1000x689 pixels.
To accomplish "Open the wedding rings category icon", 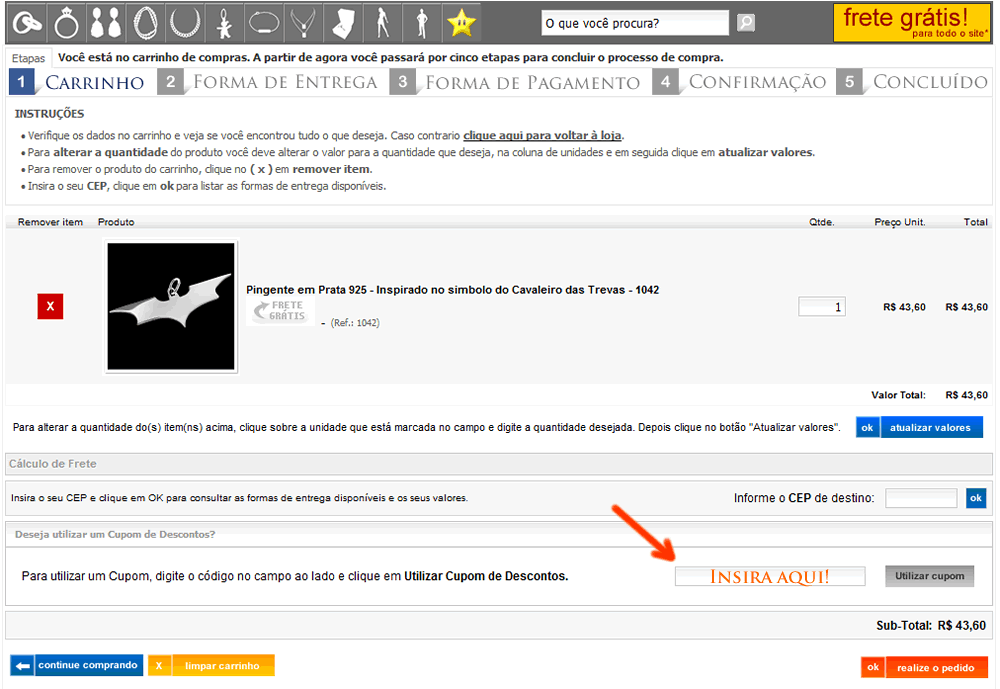I will (x=27, y=21).
